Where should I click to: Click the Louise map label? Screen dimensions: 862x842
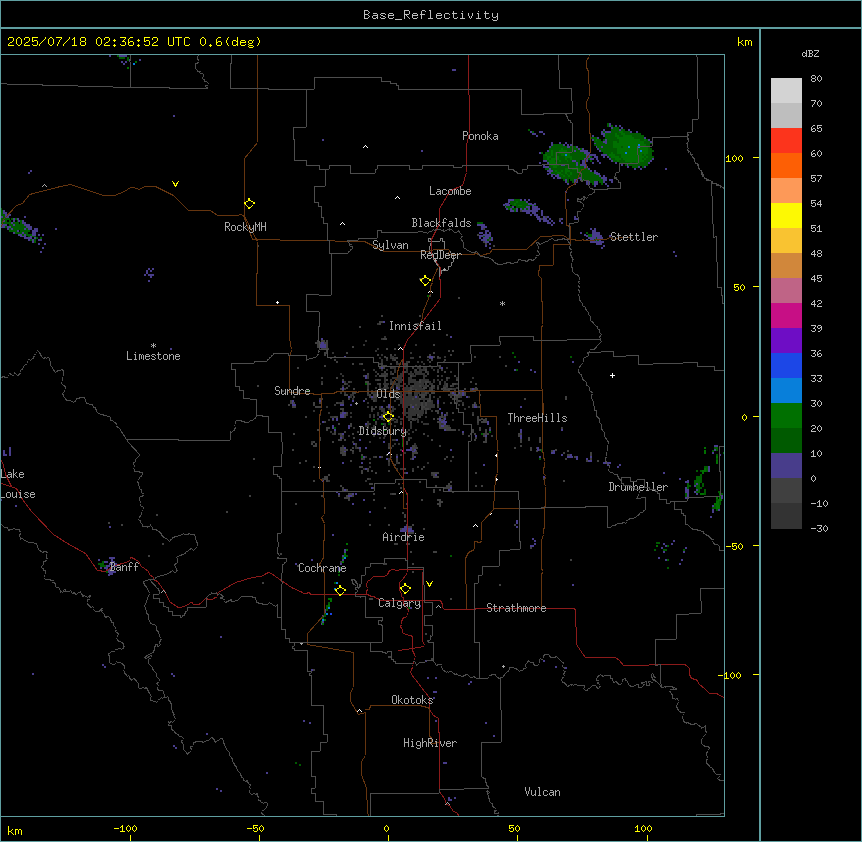pos(18,494)
